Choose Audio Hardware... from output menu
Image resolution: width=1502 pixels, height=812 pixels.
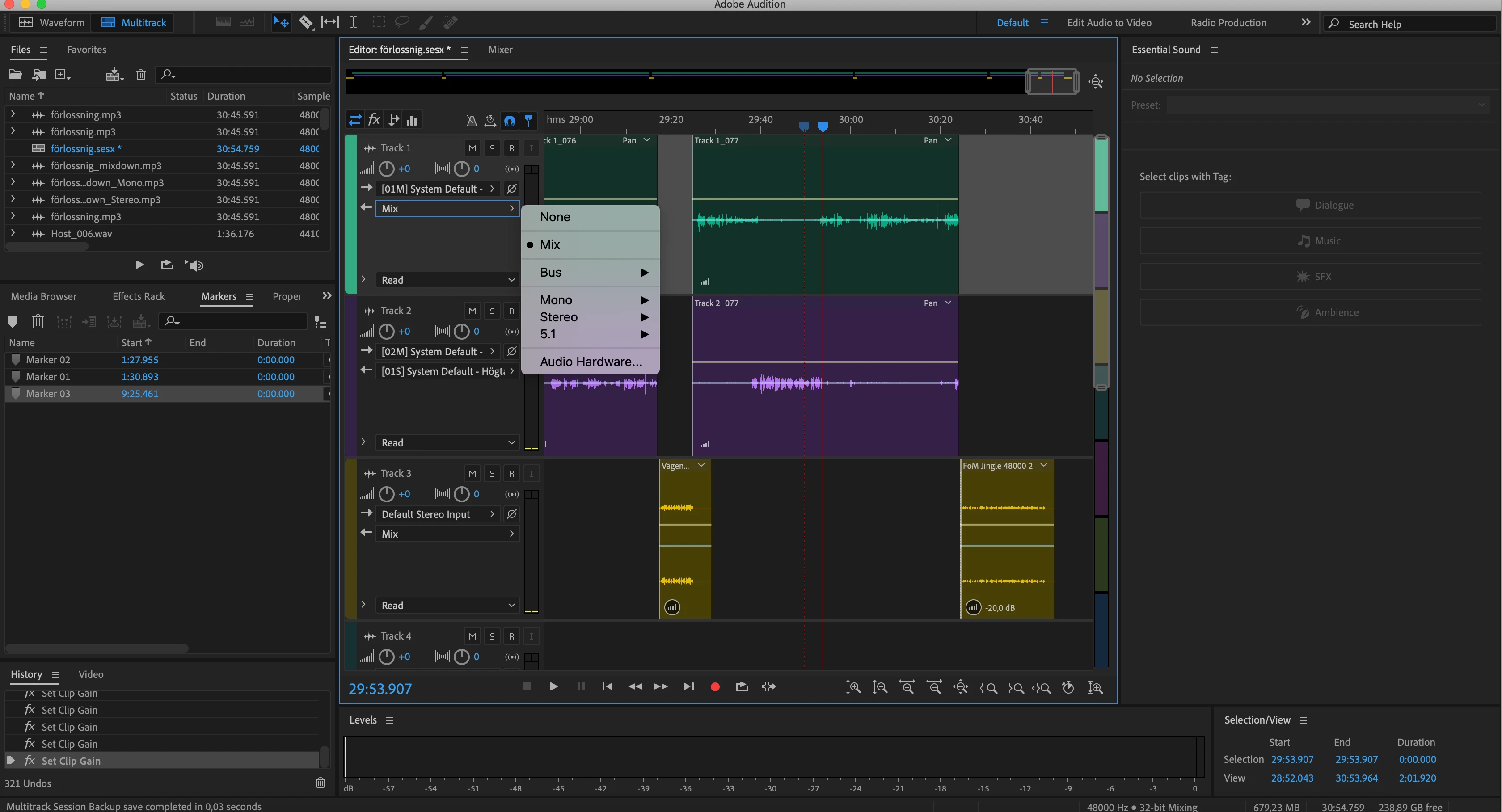click(591, 362)
